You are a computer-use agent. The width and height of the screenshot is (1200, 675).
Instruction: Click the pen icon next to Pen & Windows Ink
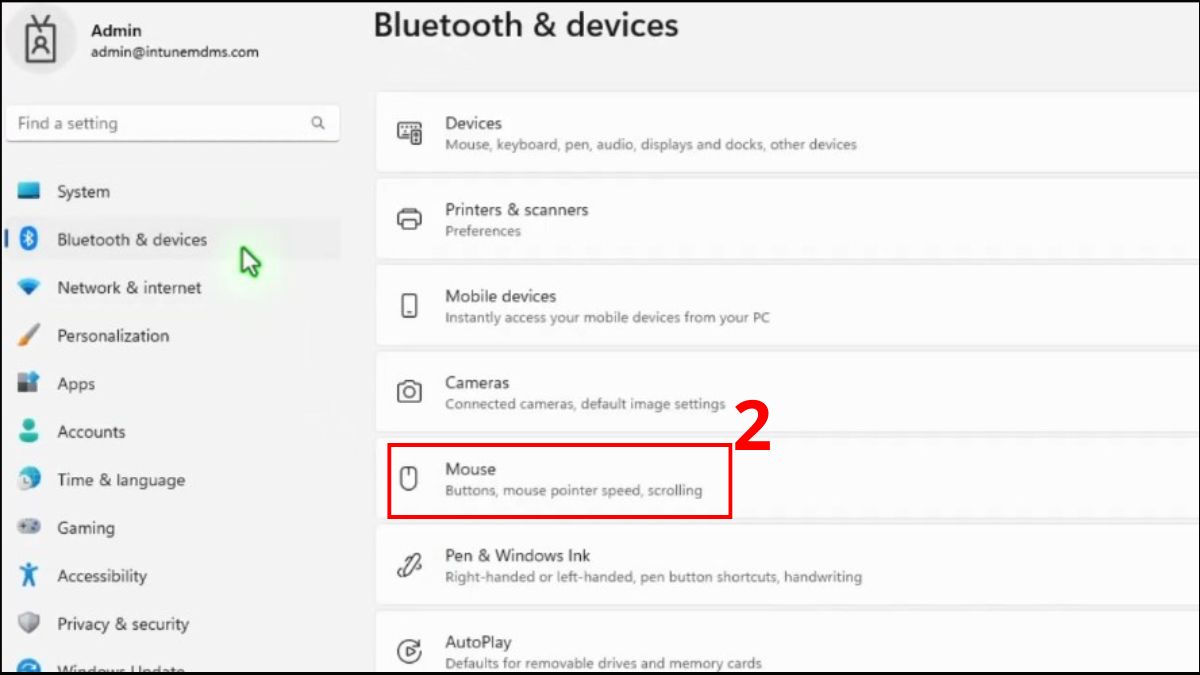(x=409, y=565)
